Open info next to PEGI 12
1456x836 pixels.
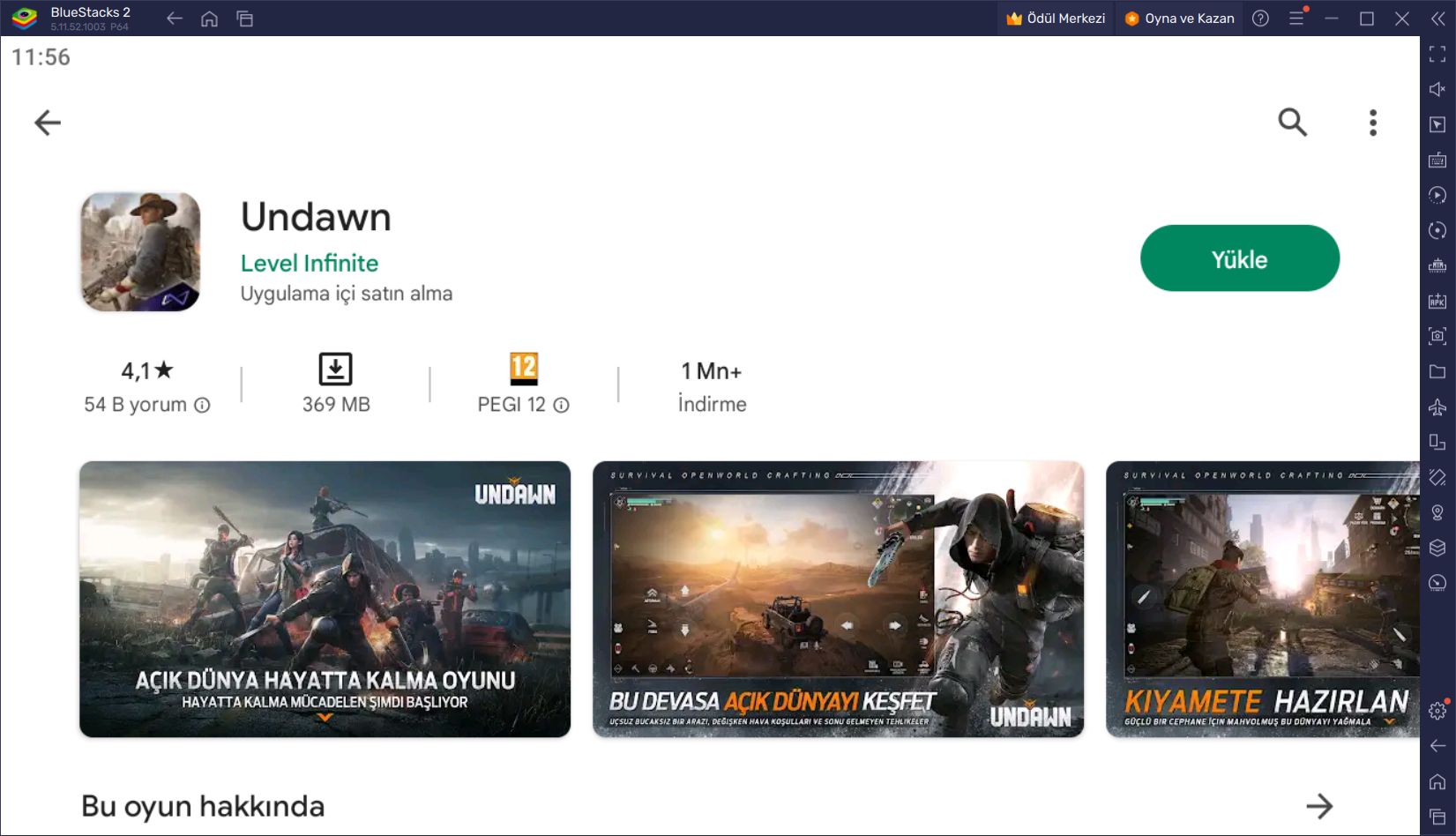pyautogui.click(x=561, y=405)
